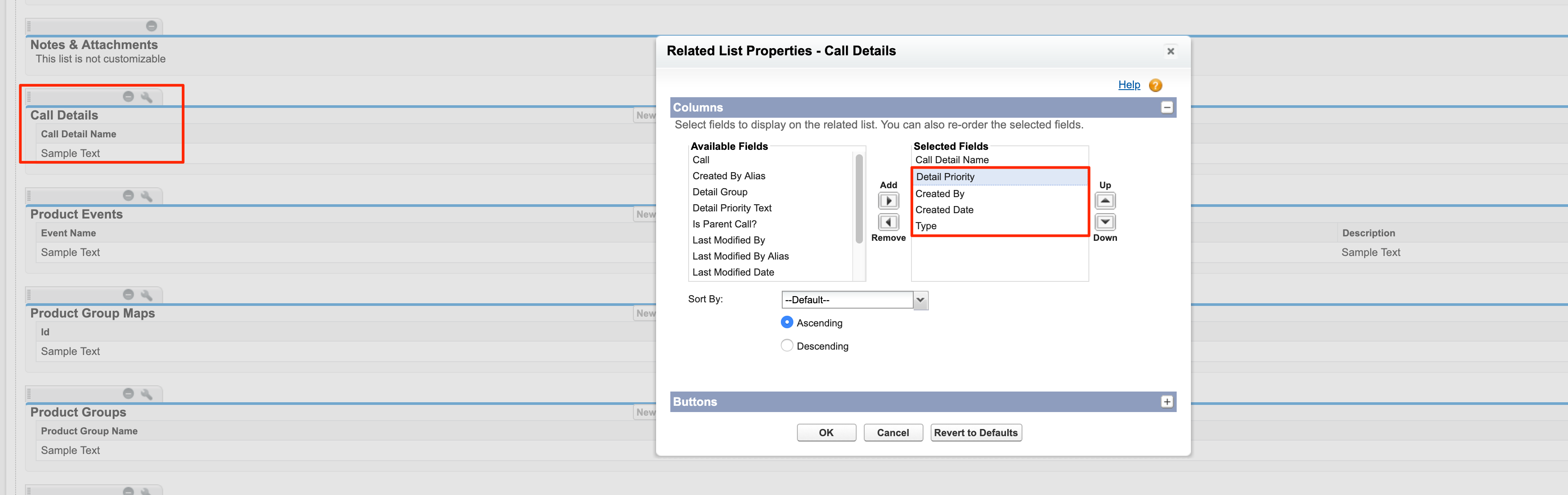
Task: Move selected field Up
Action: [x=1105, y=201]
